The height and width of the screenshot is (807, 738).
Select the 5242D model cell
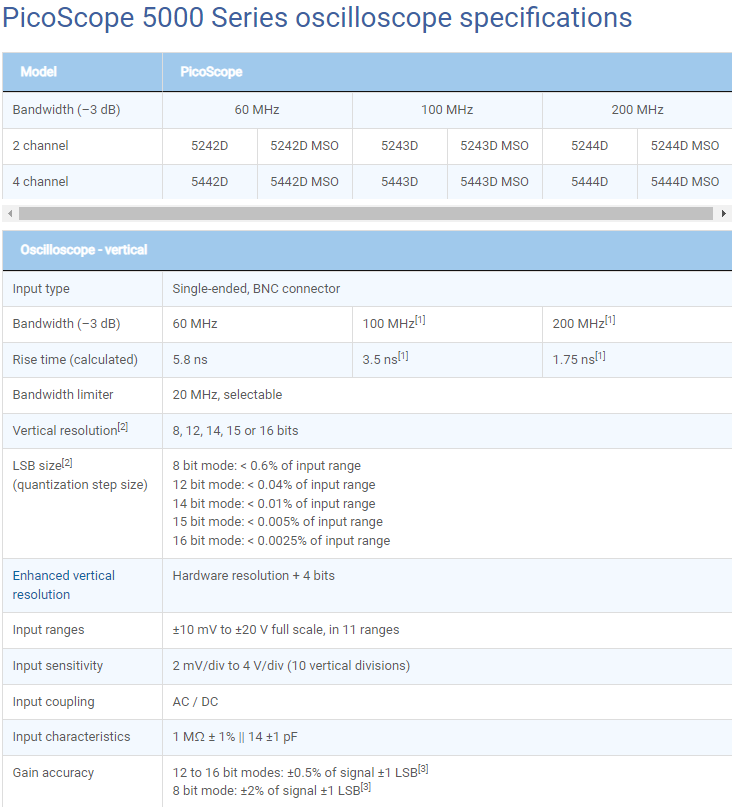pyautogui.click(x=209, y=146)
